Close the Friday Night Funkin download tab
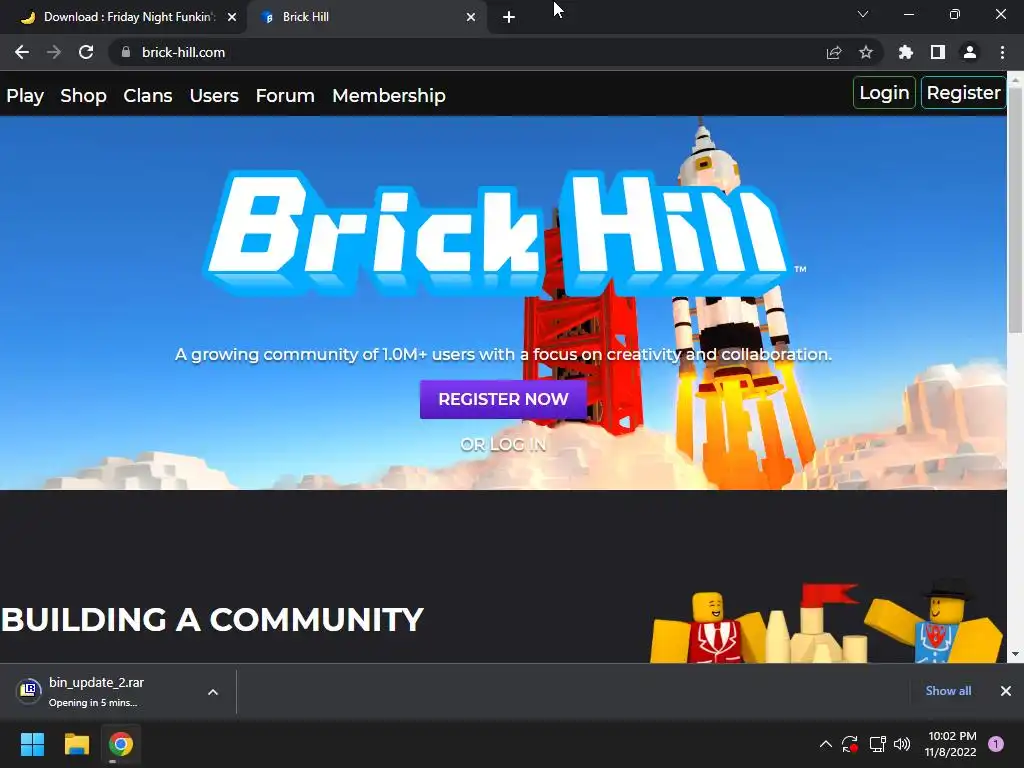The height and width of the screenshot is (768, 1024). 232,17
